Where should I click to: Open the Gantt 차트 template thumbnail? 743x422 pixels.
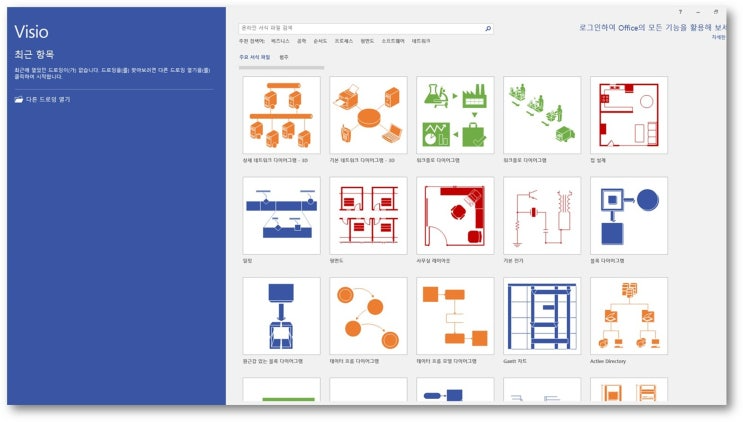[542, 316]
